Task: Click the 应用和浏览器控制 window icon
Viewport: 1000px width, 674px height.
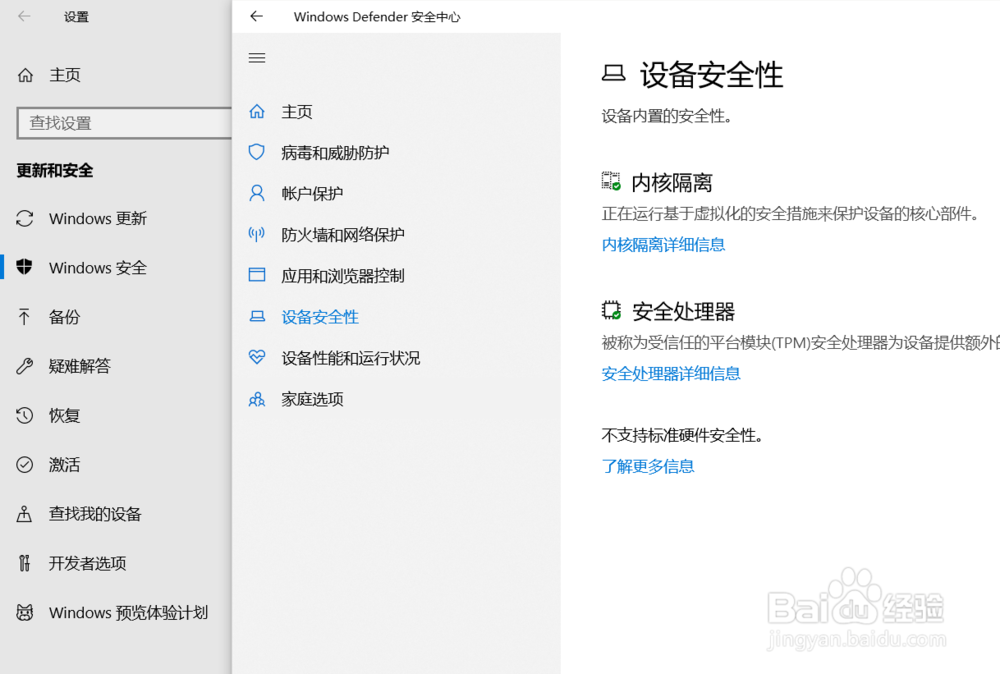Action: pyautogui.click(x=257, y=275)
